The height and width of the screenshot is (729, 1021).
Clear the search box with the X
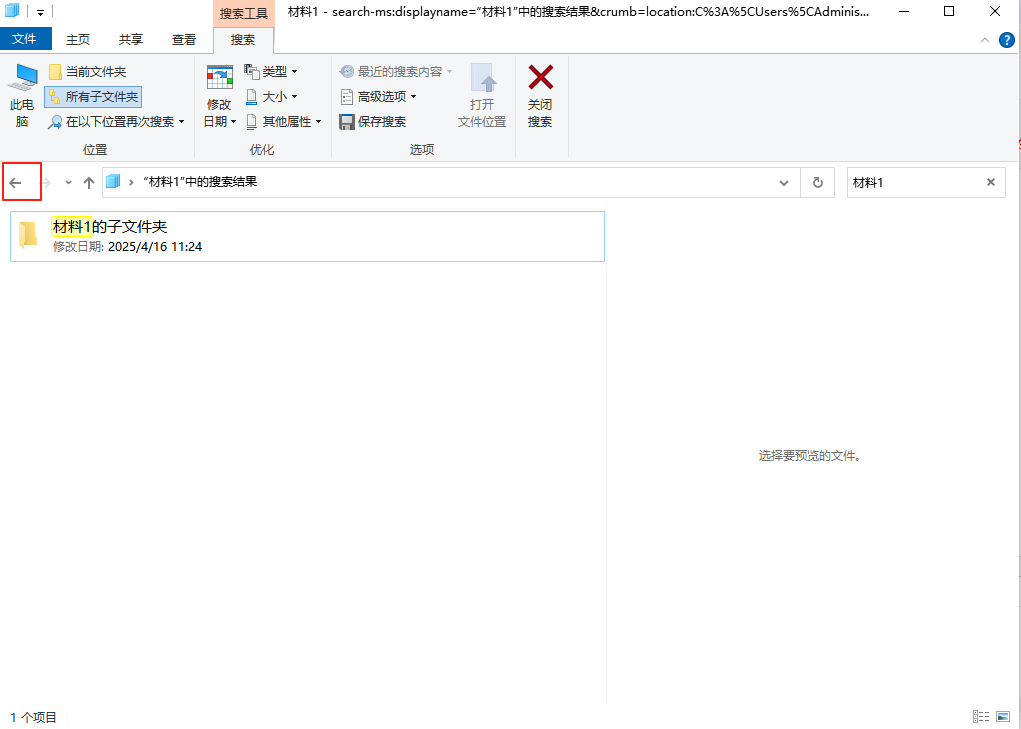(990, 182)
